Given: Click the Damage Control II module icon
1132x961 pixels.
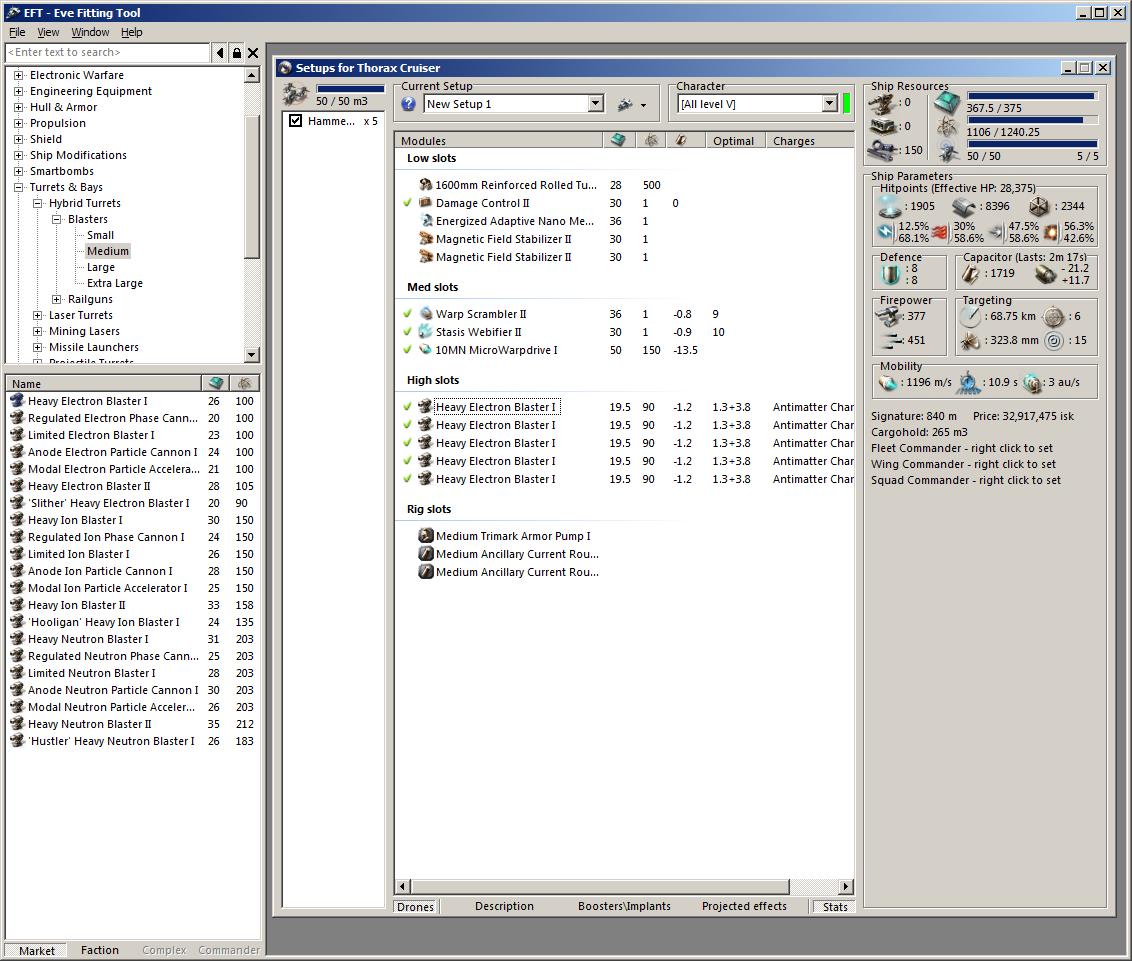Looking at the screenshot, I should coord(425,203).
